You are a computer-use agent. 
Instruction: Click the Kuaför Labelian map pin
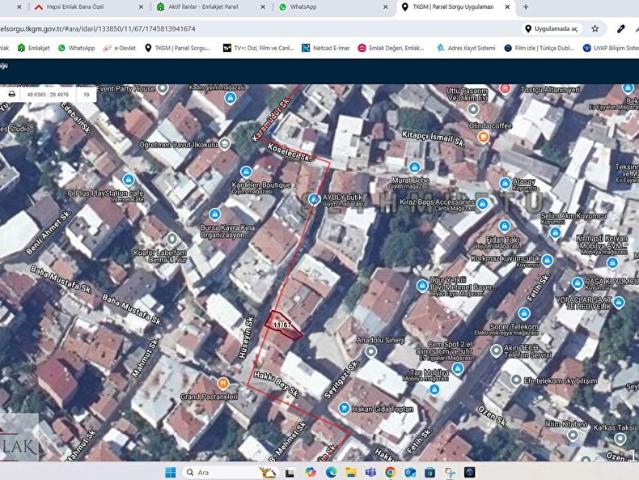171,239
